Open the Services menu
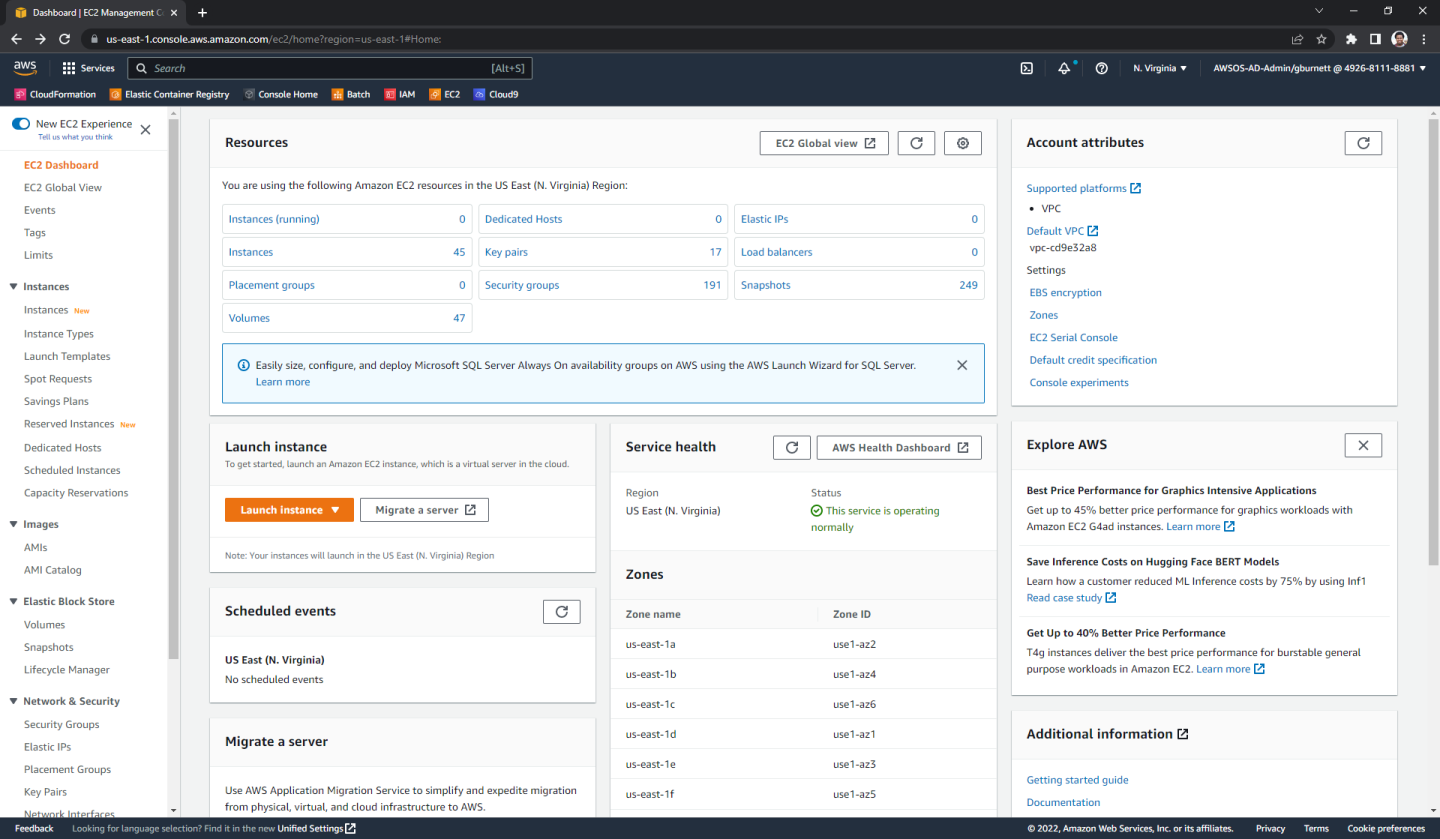Viewport: 1440px width, 839px height. 88,68
